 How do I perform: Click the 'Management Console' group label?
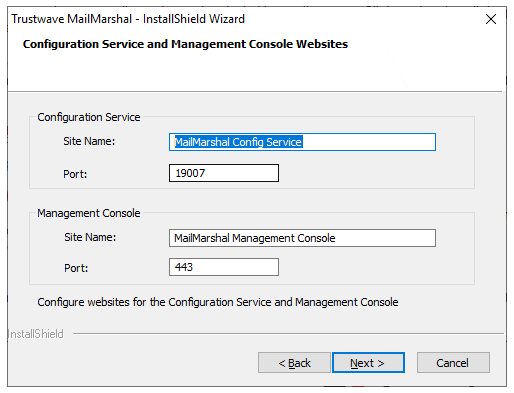point(89,213)
